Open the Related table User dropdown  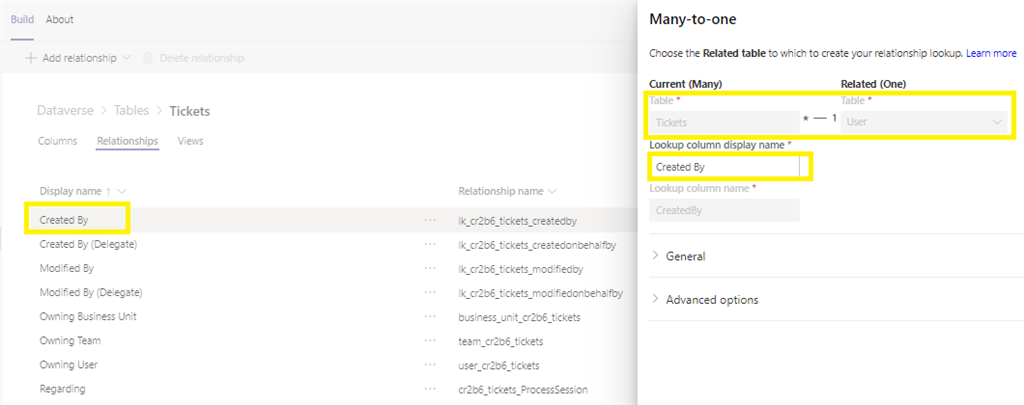click(924, 122)
